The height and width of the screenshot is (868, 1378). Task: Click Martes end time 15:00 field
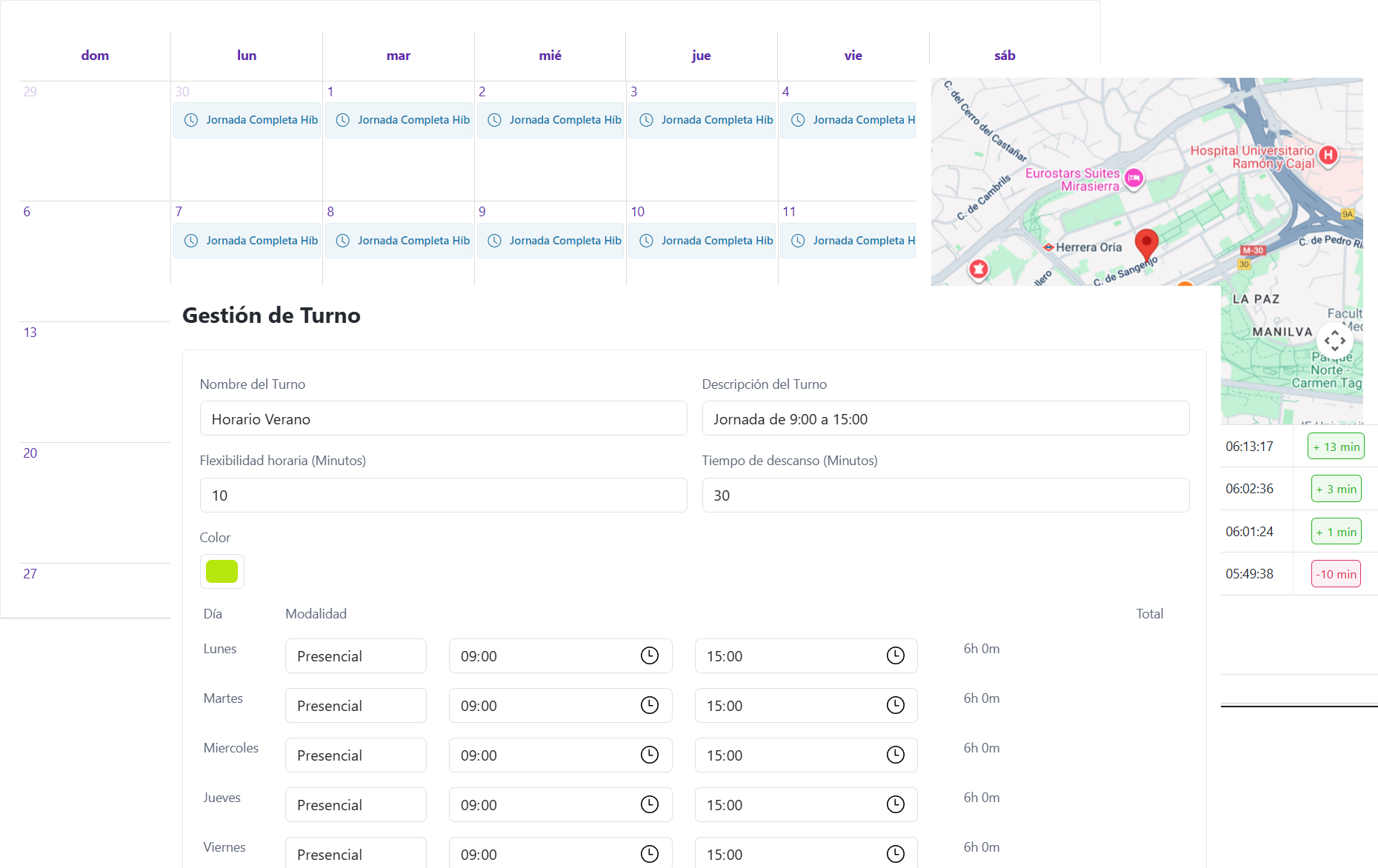pyautogui.click(x=806, y=705)
